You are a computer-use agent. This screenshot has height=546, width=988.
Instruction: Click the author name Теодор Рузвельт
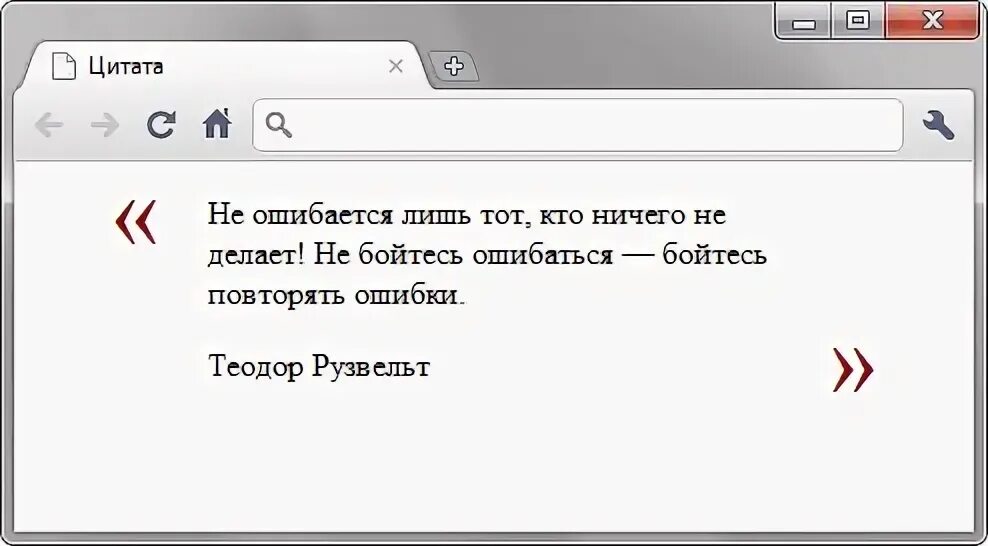pos(319,367)
